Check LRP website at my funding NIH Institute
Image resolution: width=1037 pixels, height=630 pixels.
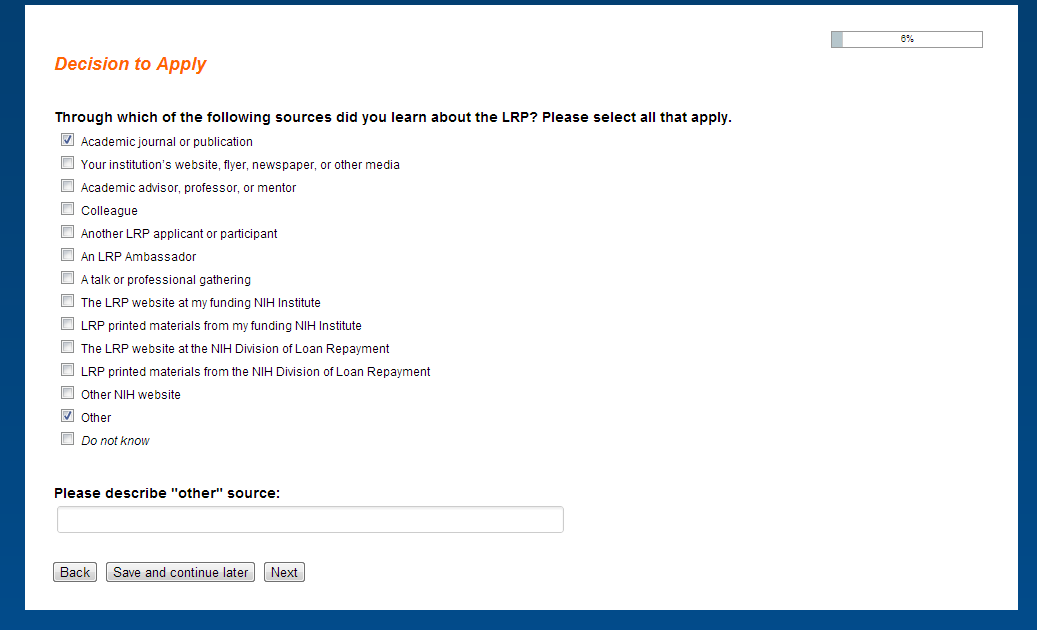(67, 301)
